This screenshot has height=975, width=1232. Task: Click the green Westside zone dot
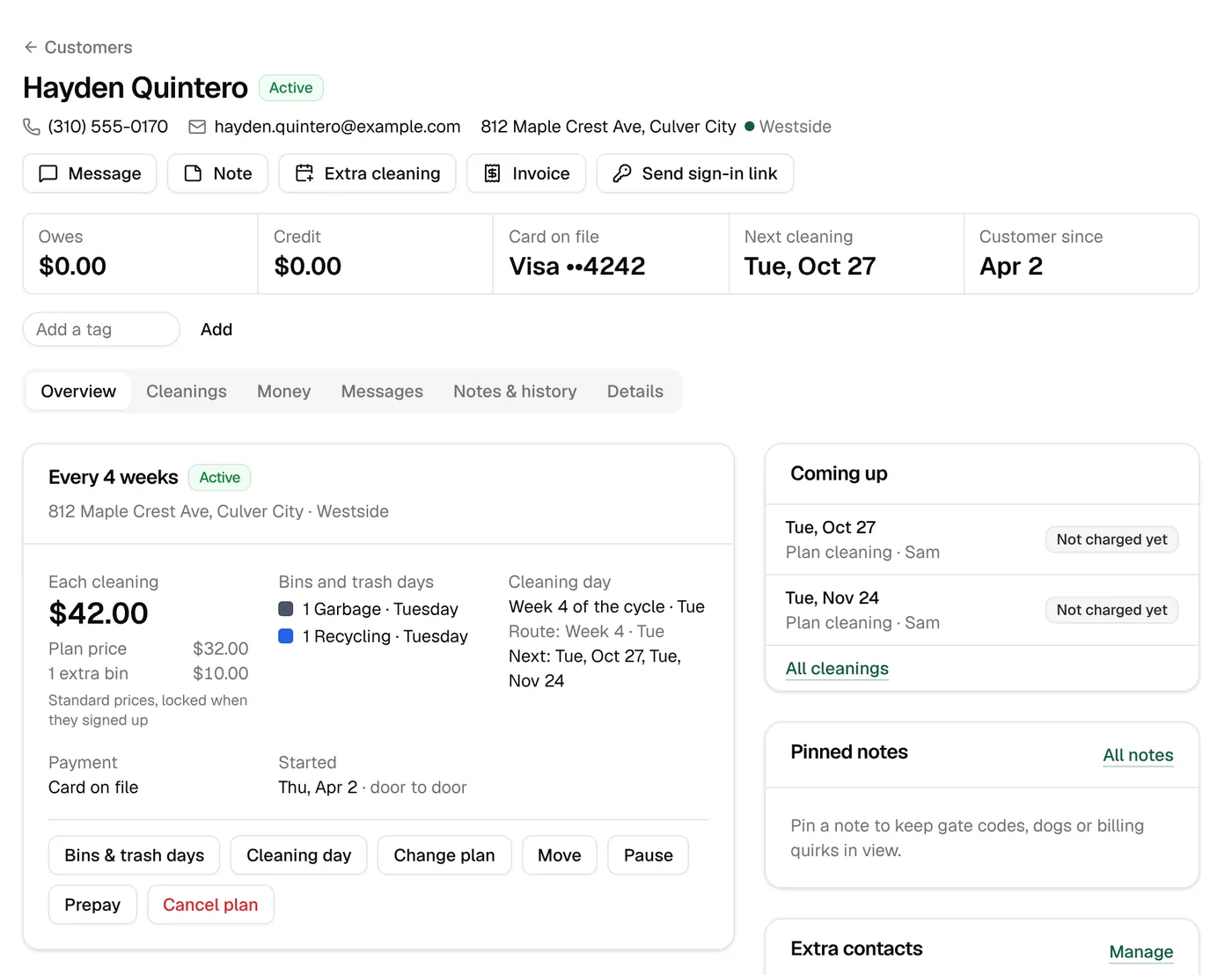(x=750, y=127)
